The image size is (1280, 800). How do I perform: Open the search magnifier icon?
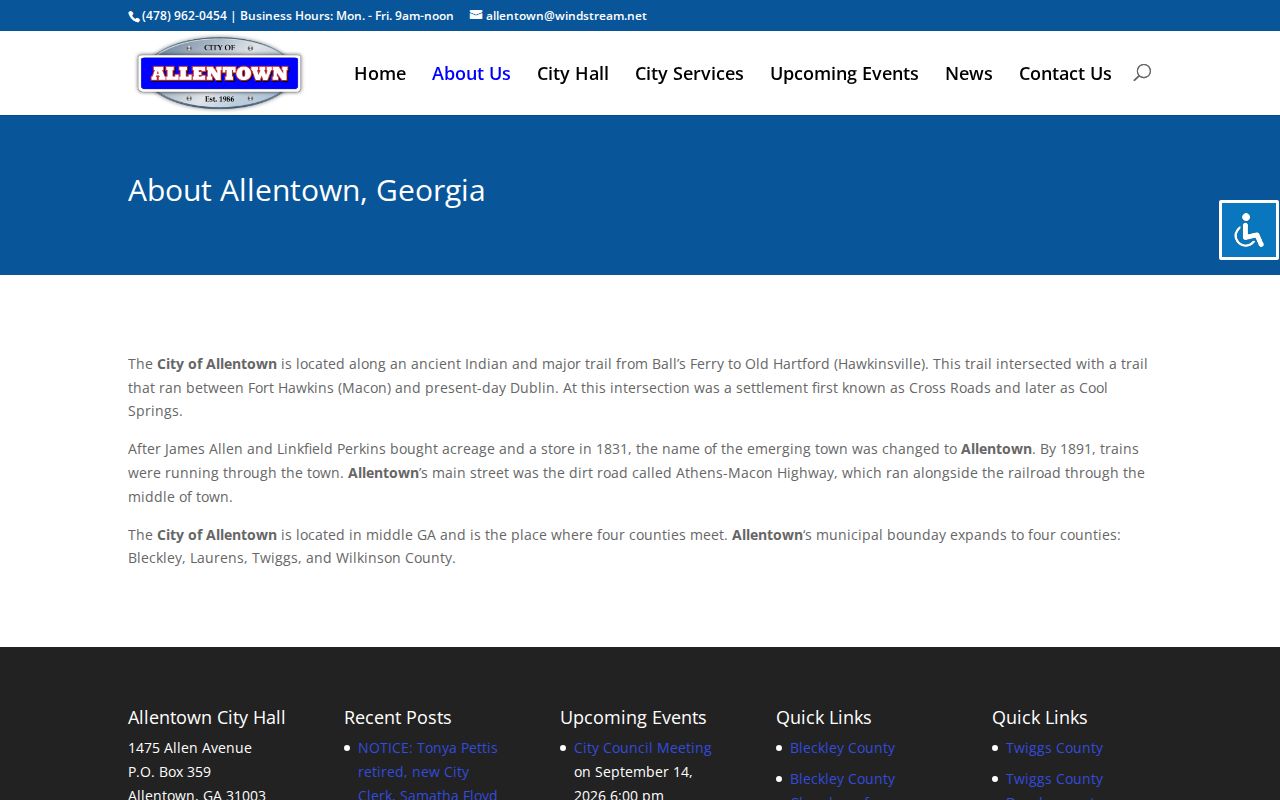tap(1142, 72)
